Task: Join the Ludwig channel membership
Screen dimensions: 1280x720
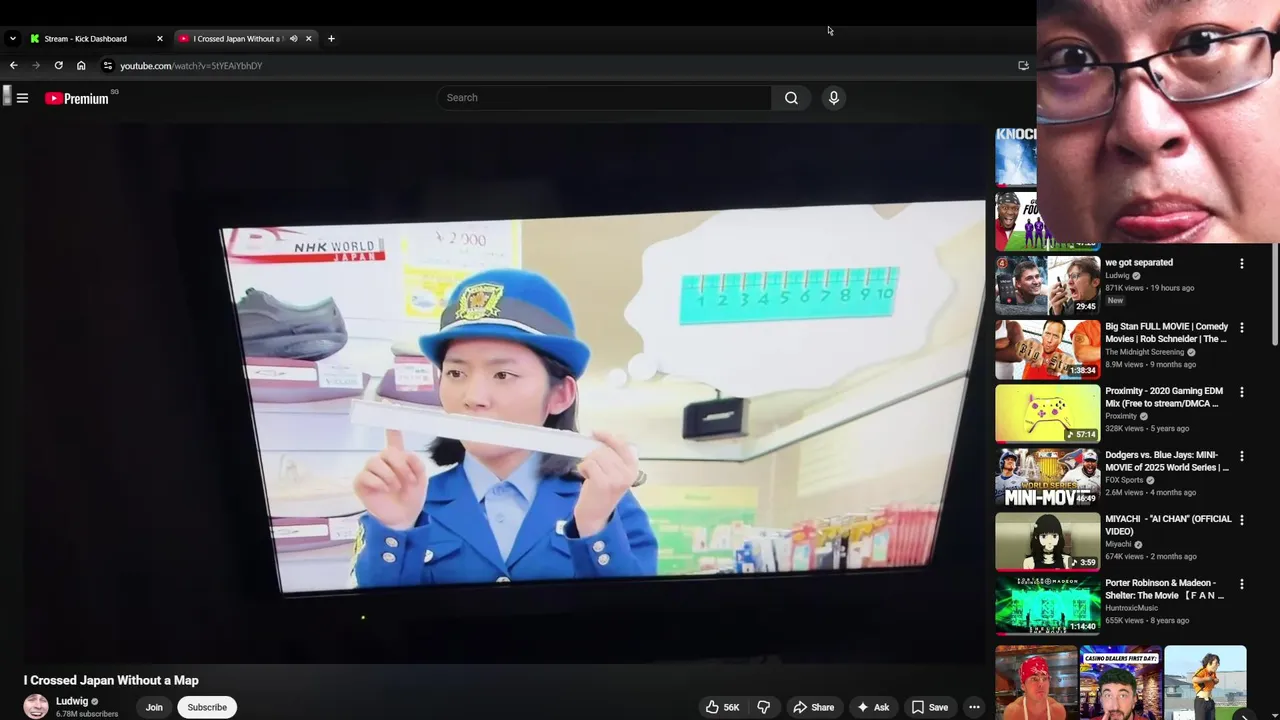Action: click(x=154, y=707)
